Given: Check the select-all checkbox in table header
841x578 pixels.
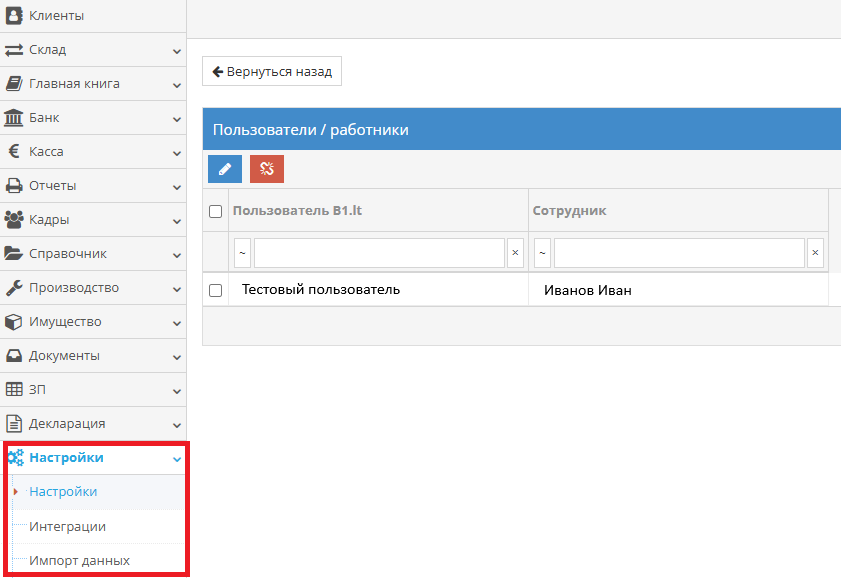Looking at the screenshot, I should click(215, 210).
